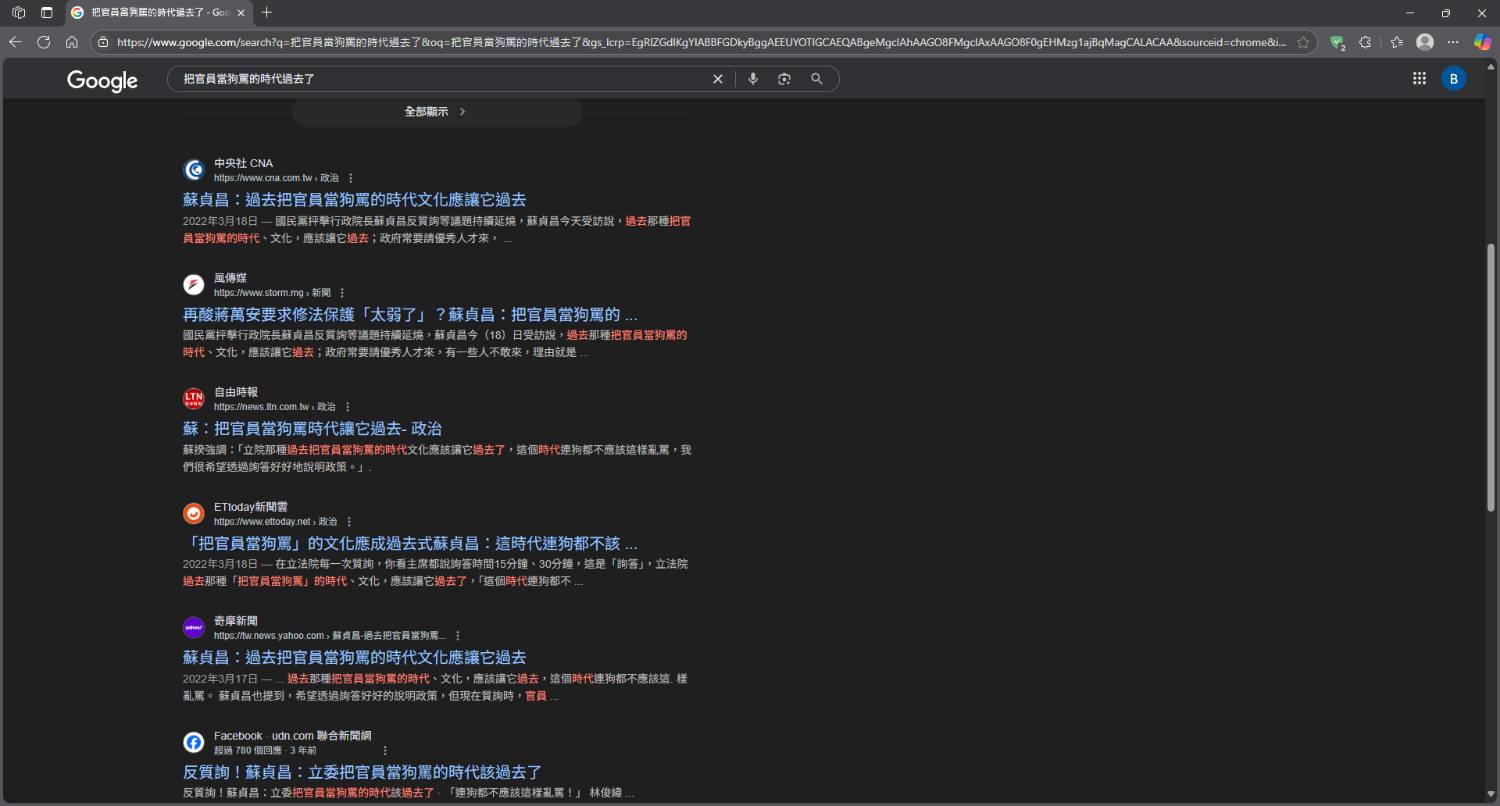Click the browser address bar URL
Image resolution: width=1500 pixels, height=806 pixels.
(702, 42)
